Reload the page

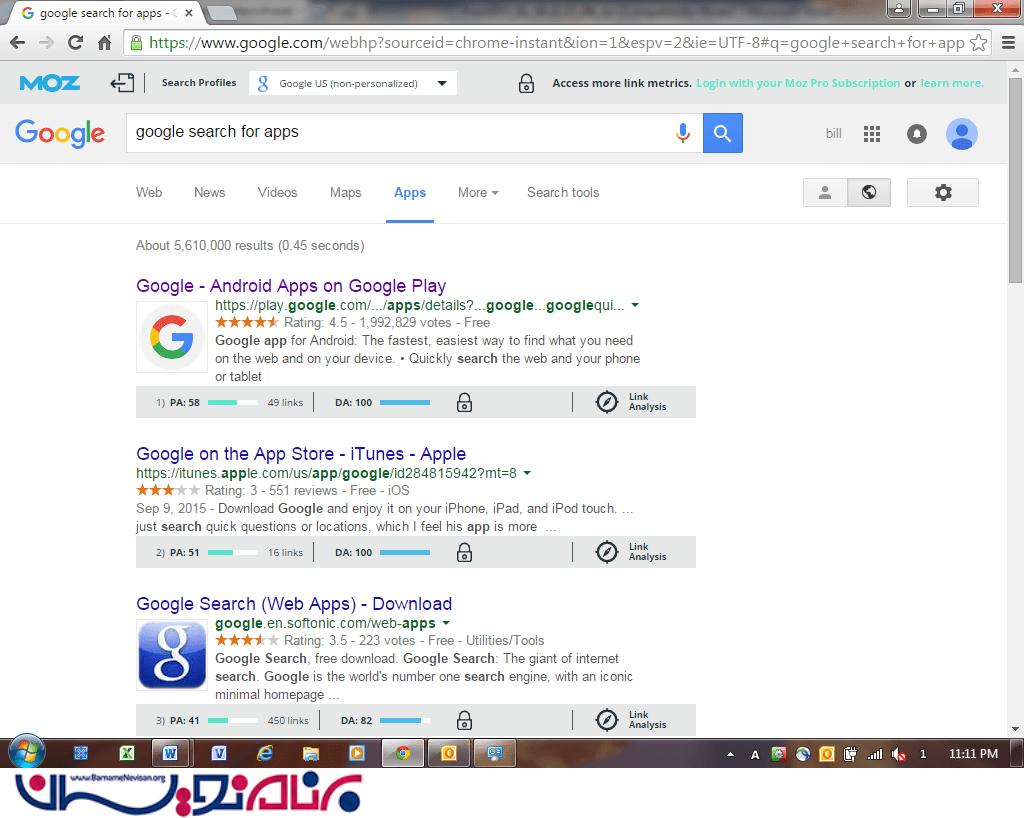[x=75, y=43]
